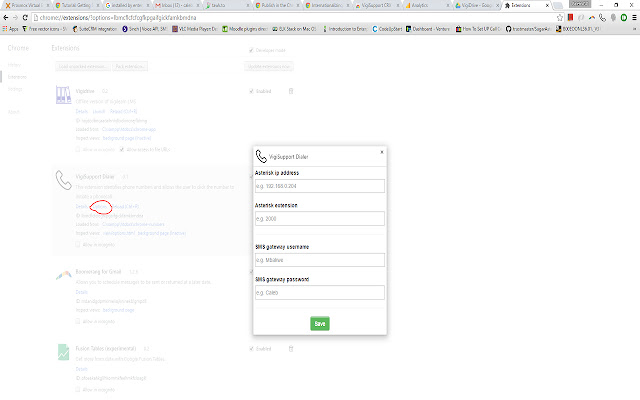
Task: Toggle the Developer mode checkbox
Action: tap(251, 50)
